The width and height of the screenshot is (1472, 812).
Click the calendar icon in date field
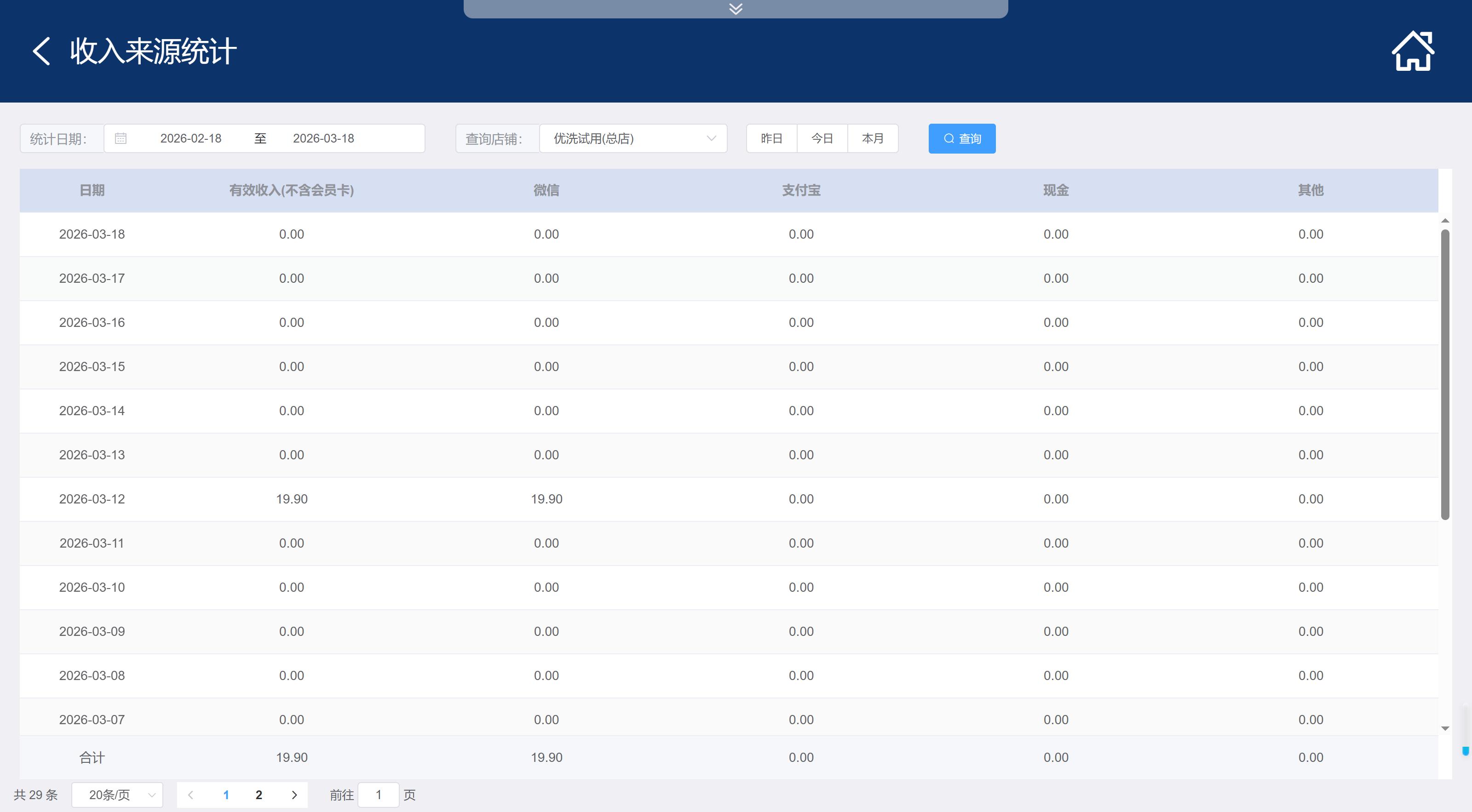121,138
